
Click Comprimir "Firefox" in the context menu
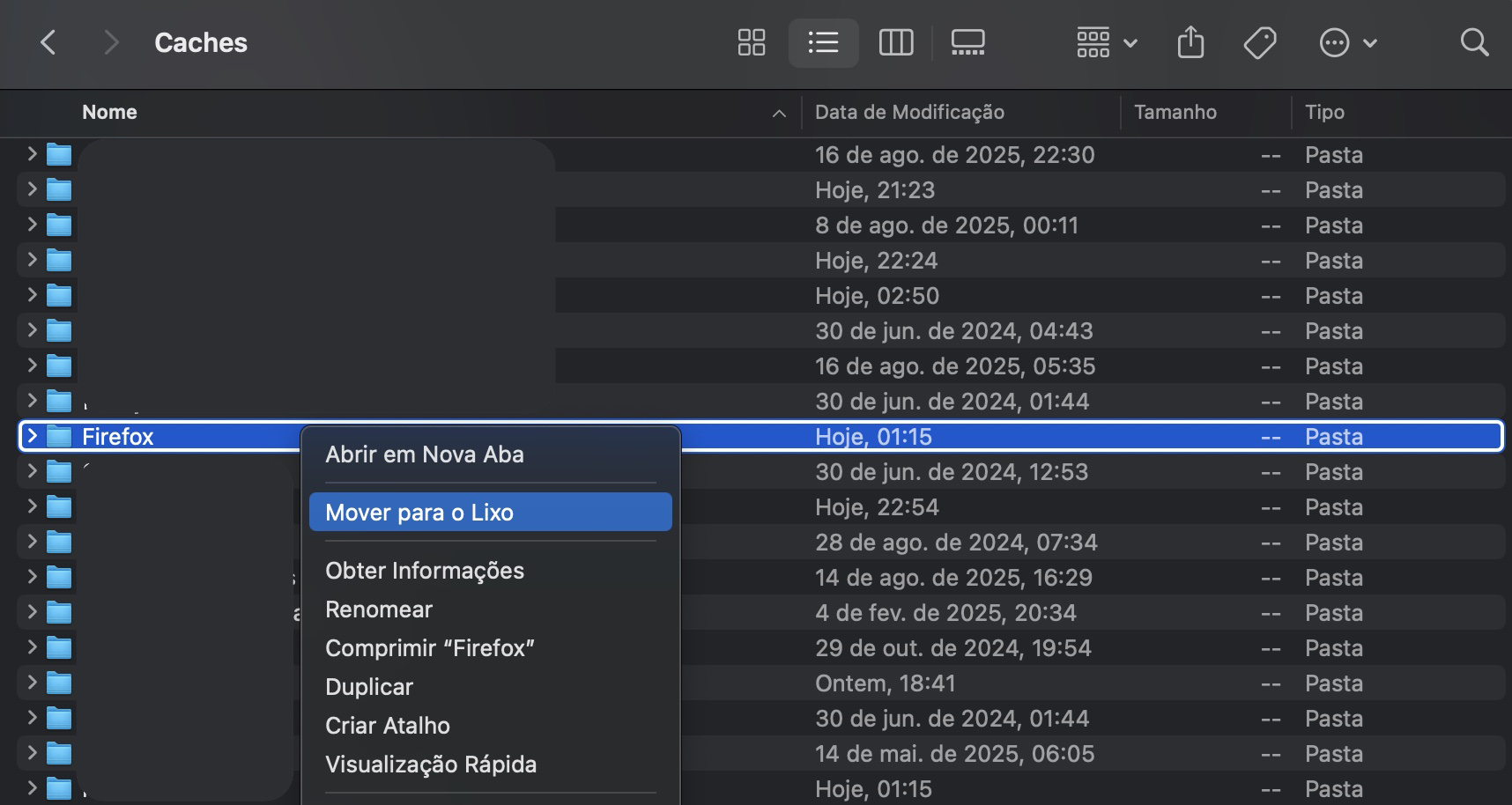[x=430, y=647]
